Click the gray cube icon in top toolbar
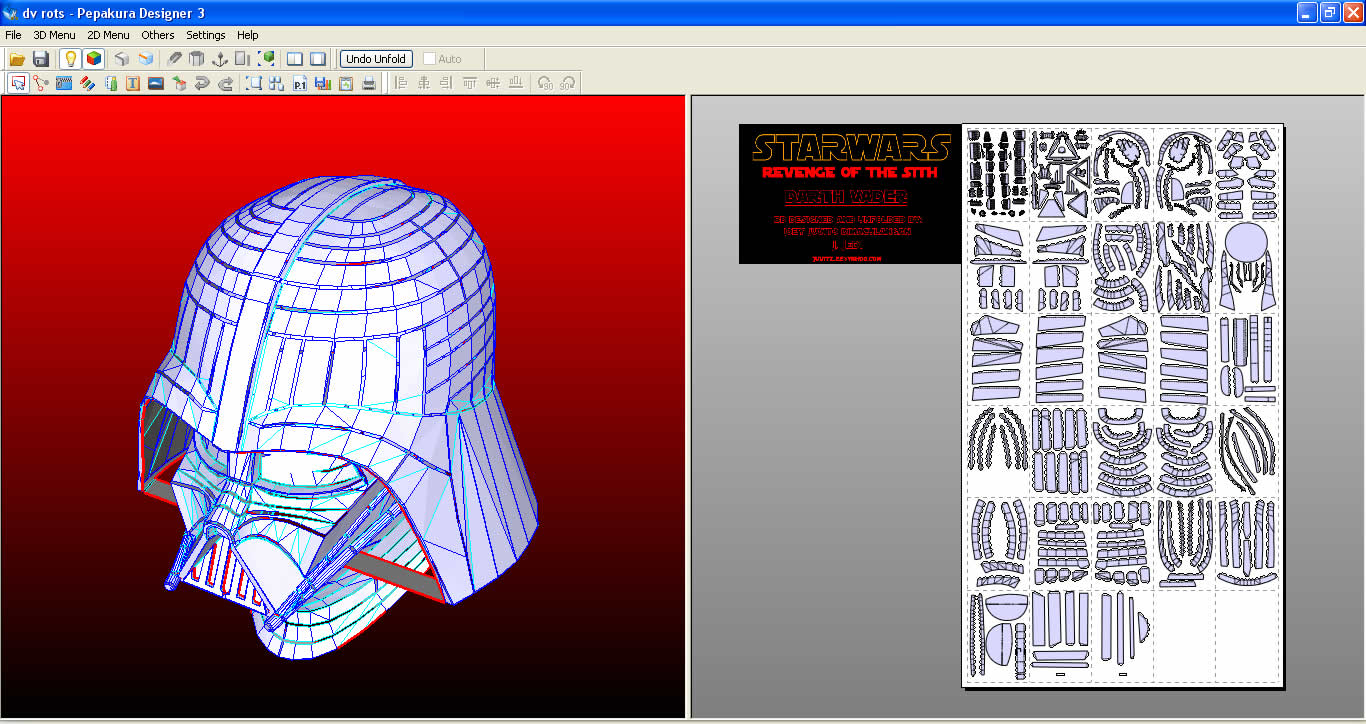Screen dimensions: 1366x724 pos(122,59)
